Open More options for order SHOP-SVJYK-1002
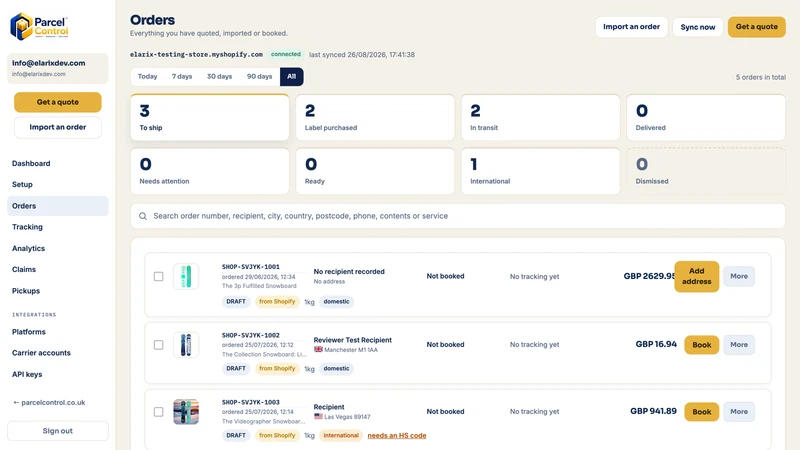Image resolution: width=800 pixels, height=450 pixels. click(x=739, y=344)
